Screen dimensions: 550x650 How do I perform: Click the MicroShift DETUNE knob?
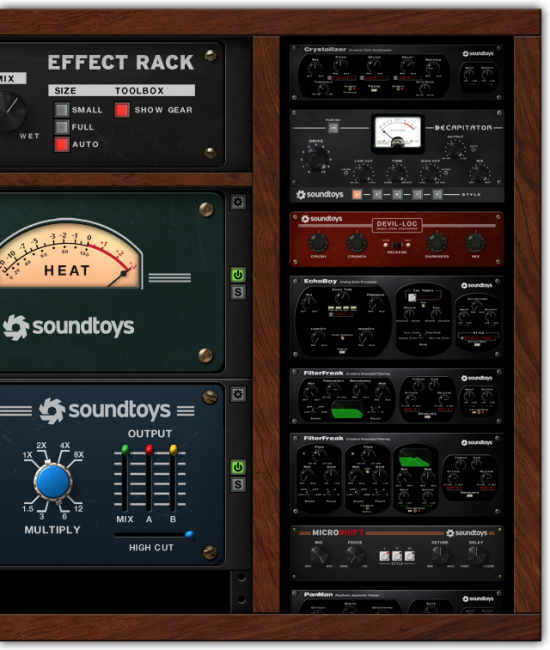(440, 555)
